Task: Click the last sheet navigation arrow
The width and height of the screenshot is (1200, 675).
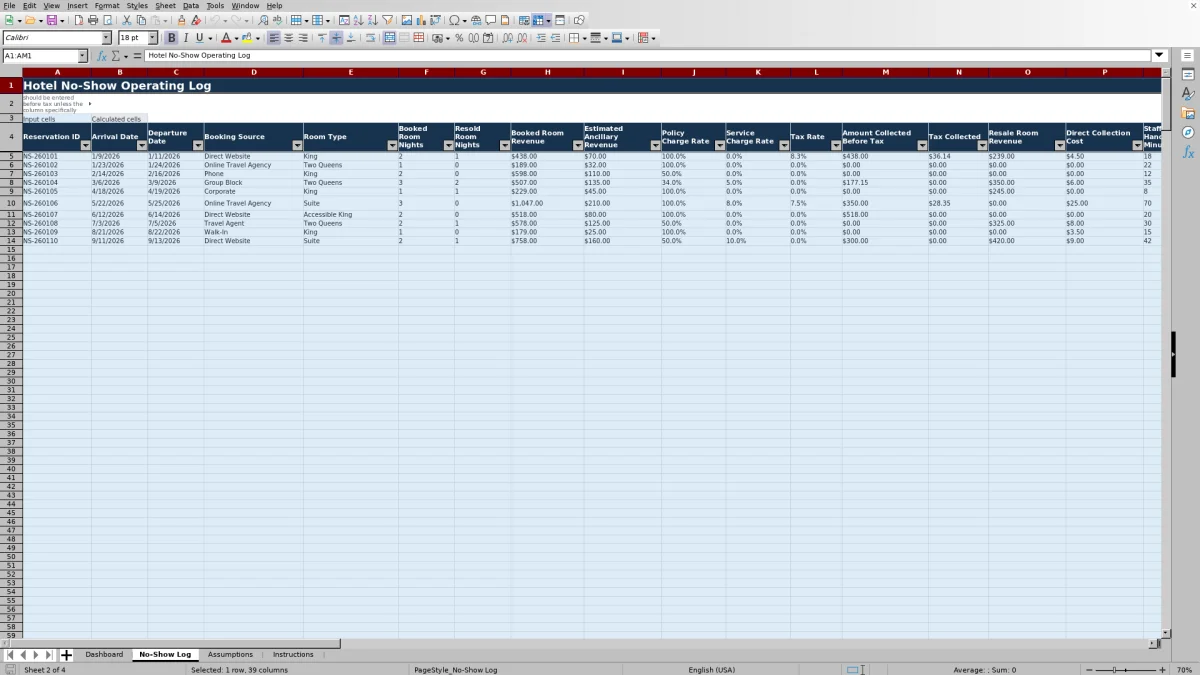Action: coord(48,655)
